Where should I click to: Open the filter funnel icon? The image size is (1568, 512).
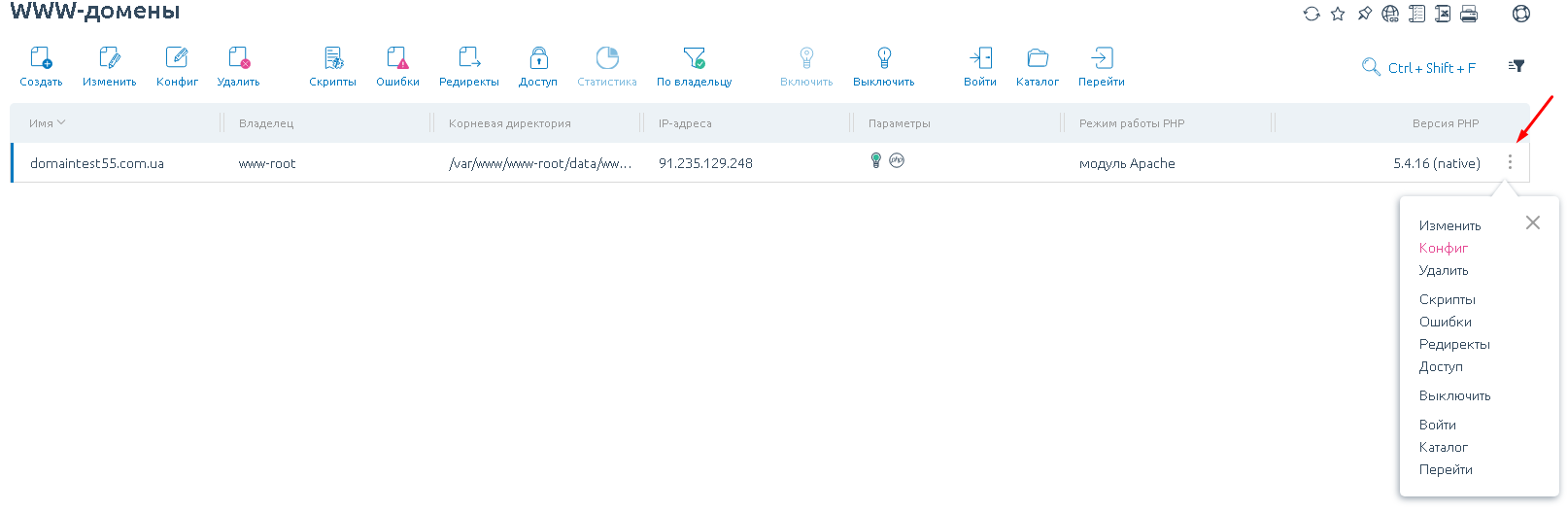tap(1516, 66)
